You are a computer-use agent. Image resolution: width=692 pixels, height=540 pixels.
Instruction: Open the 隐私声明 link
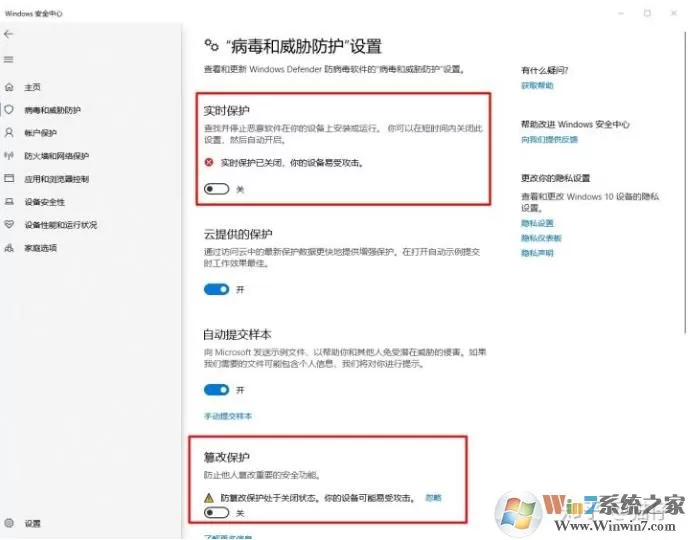pyautogui.click(x=537, y=253)
